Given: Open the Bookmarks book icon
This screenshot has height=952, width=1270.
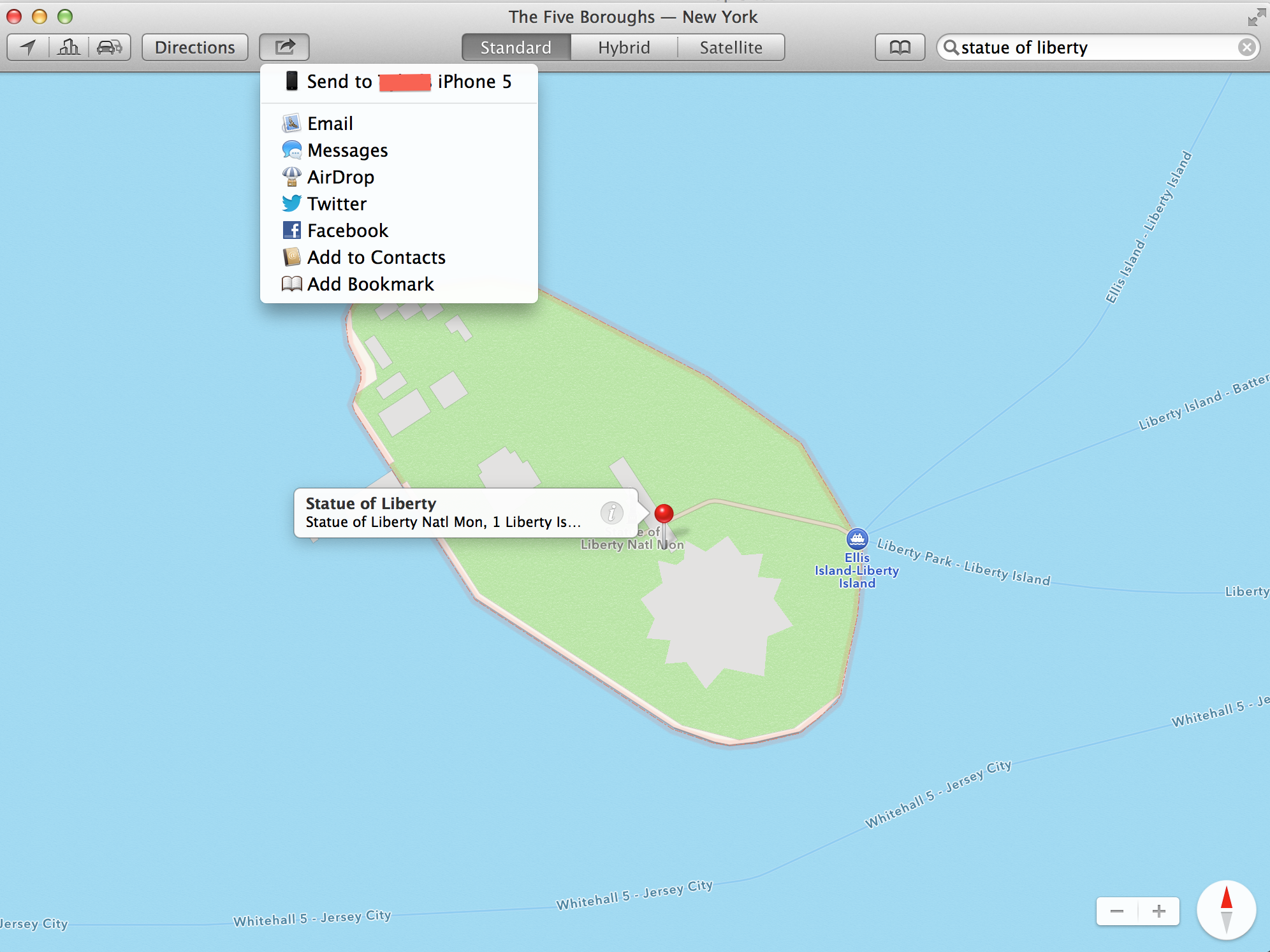Looking at the screenshot, I should coord(900,47).
